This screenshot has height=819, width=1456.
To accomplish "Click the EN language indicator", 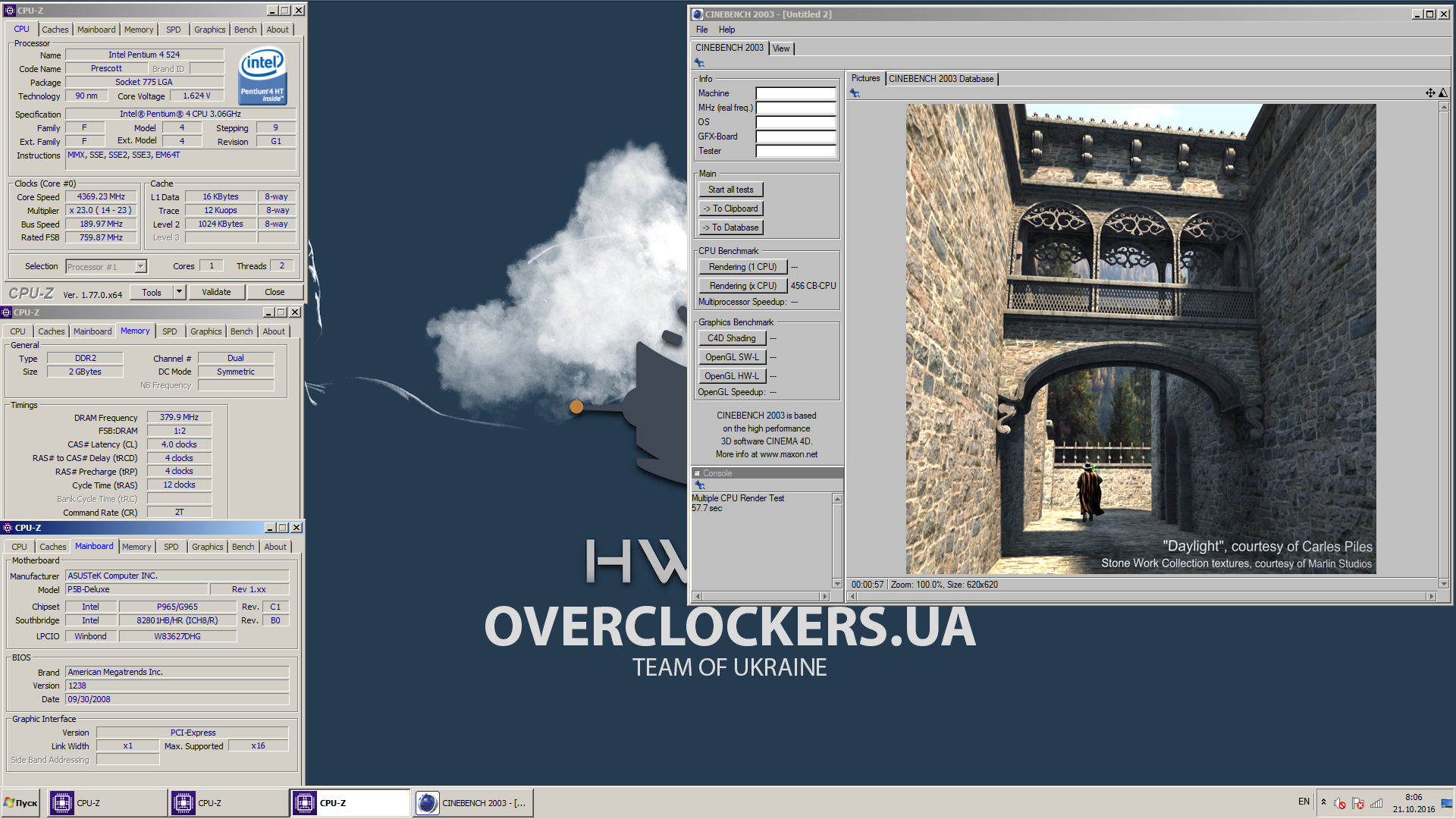I will click(1304, 802).
